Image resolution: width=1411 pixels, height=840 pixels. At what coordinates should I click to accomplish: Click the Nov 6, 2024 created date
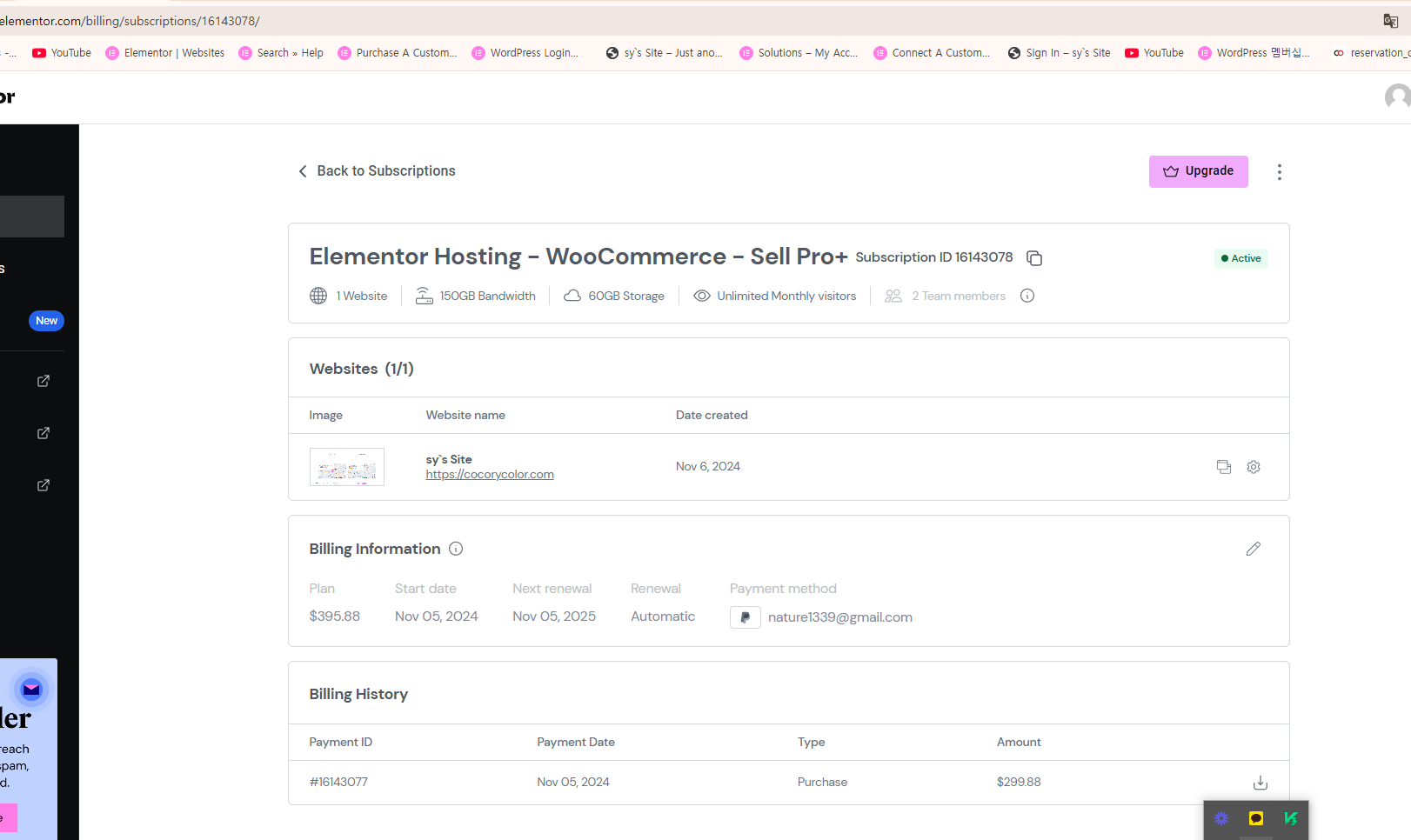coord(708,467)
